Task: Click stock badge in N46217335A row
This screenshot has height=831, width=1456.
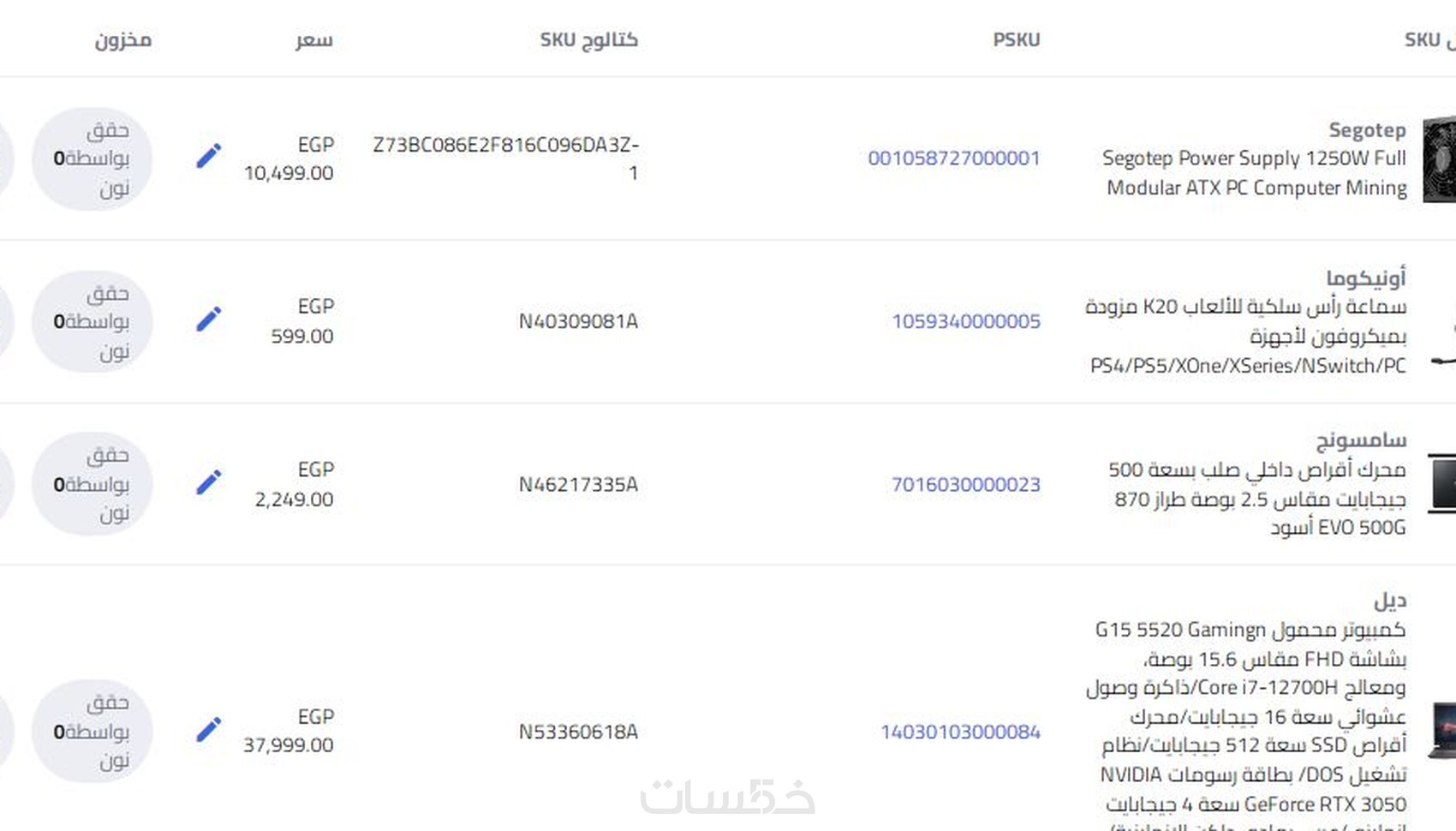Action: point(92,484)
